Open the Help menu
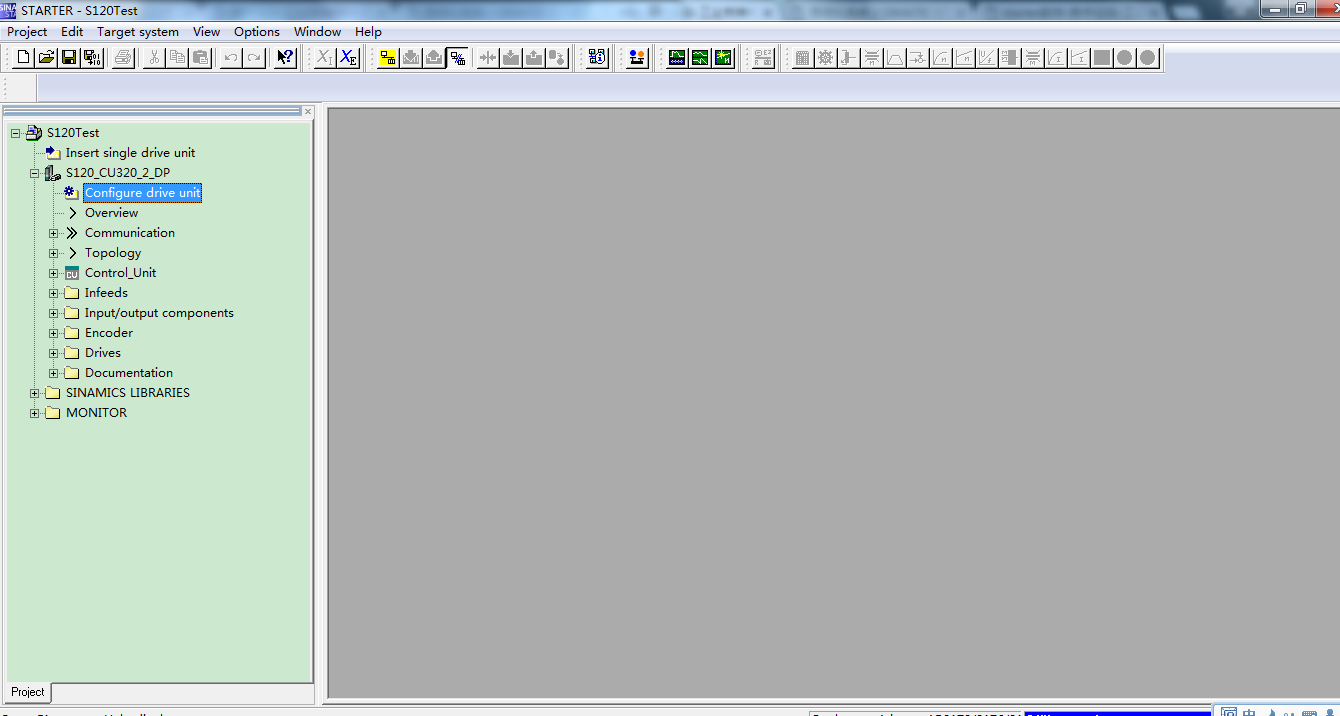Viewport: 1340px width, 716px height. click(x=368, y=32)
